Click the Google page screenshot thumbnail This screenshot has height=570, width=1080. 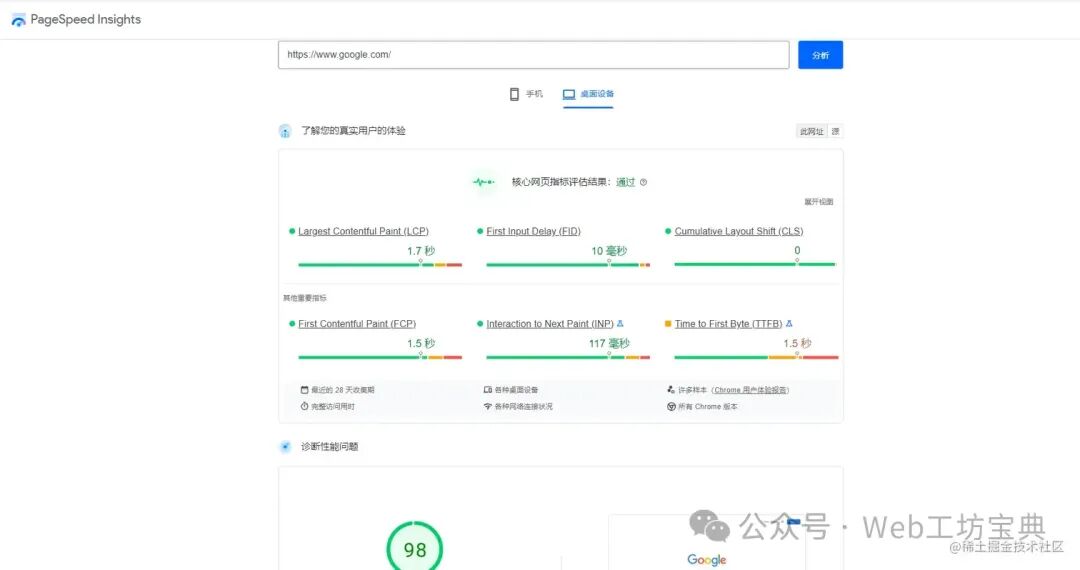[707, 542]
